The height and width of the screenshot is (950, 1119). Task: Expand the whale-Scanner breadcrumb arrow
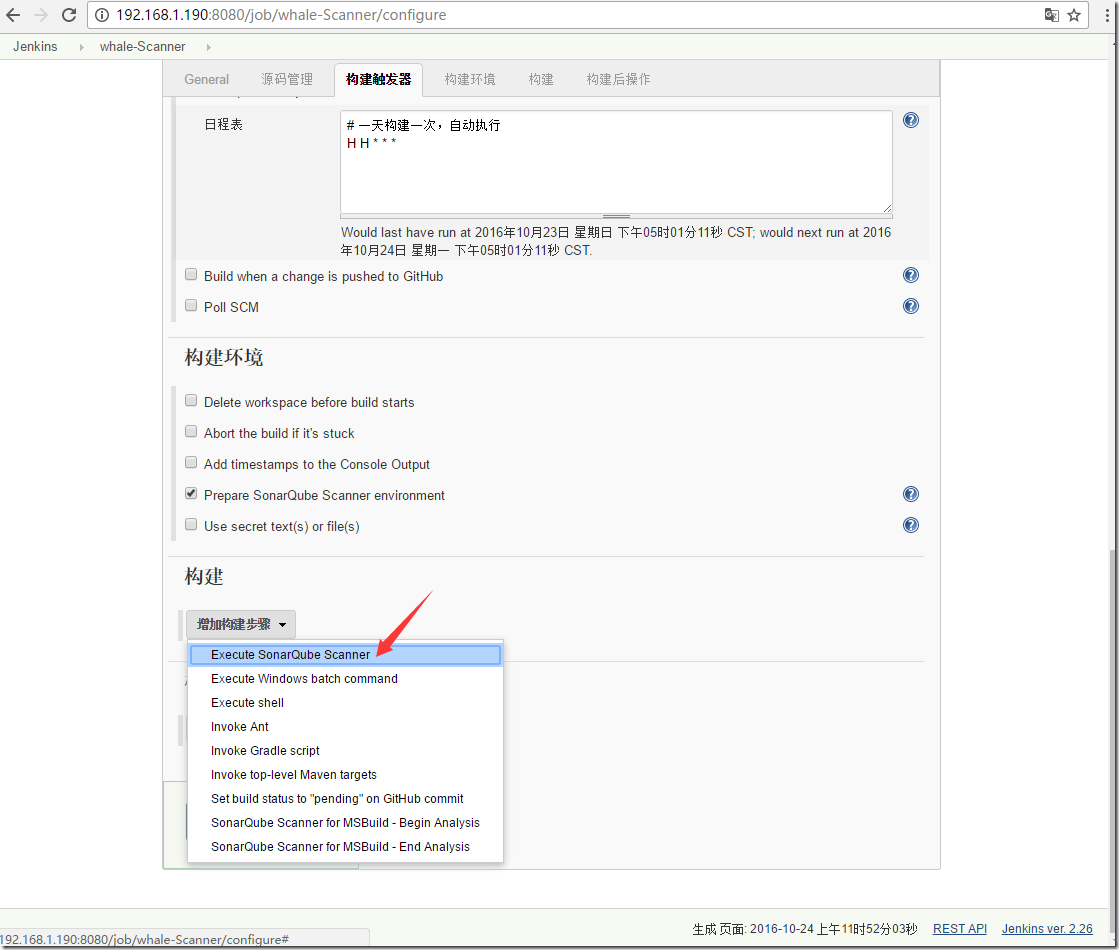(208, 47)
